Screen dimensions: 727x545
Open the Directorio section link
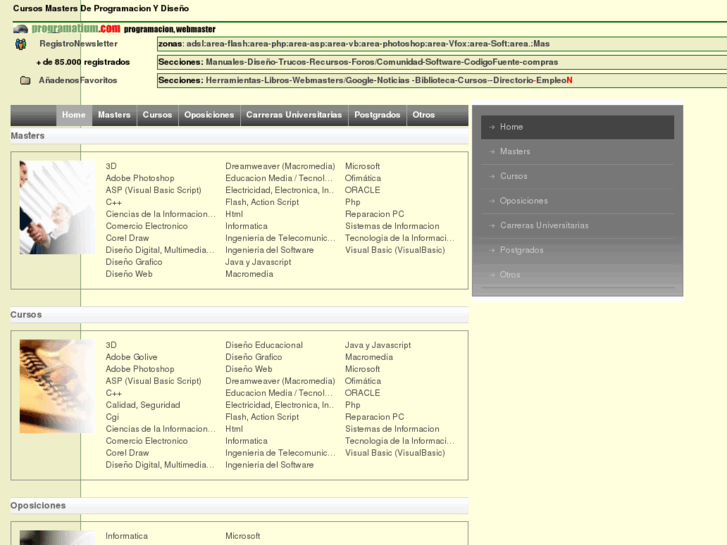(513, 80)
